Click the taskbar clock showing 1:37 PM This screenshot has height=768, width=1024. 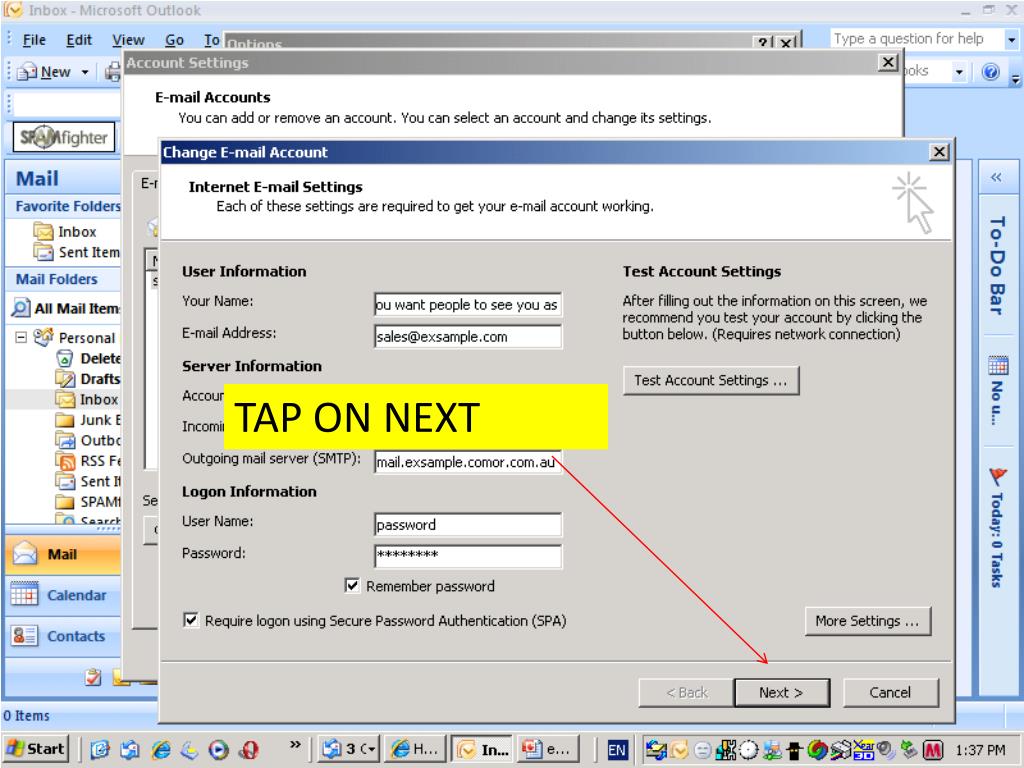tap(981, 750)
